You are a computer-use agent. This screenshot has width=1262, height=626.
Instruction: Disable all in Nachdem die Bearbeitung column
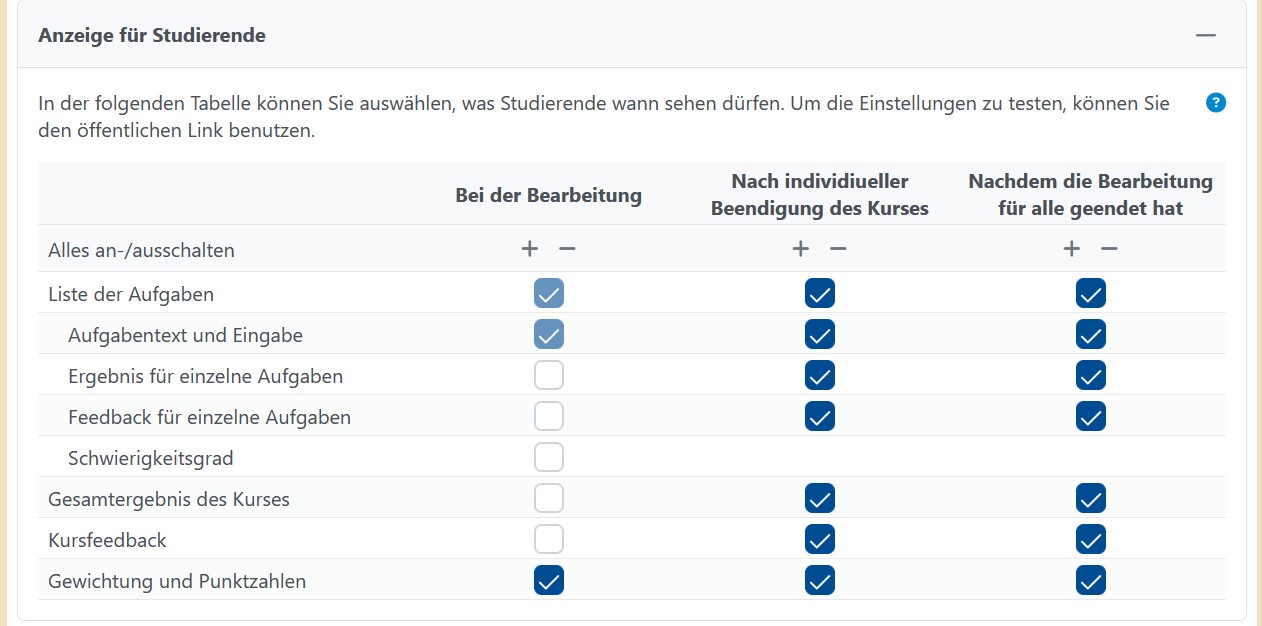point(1109,249)
